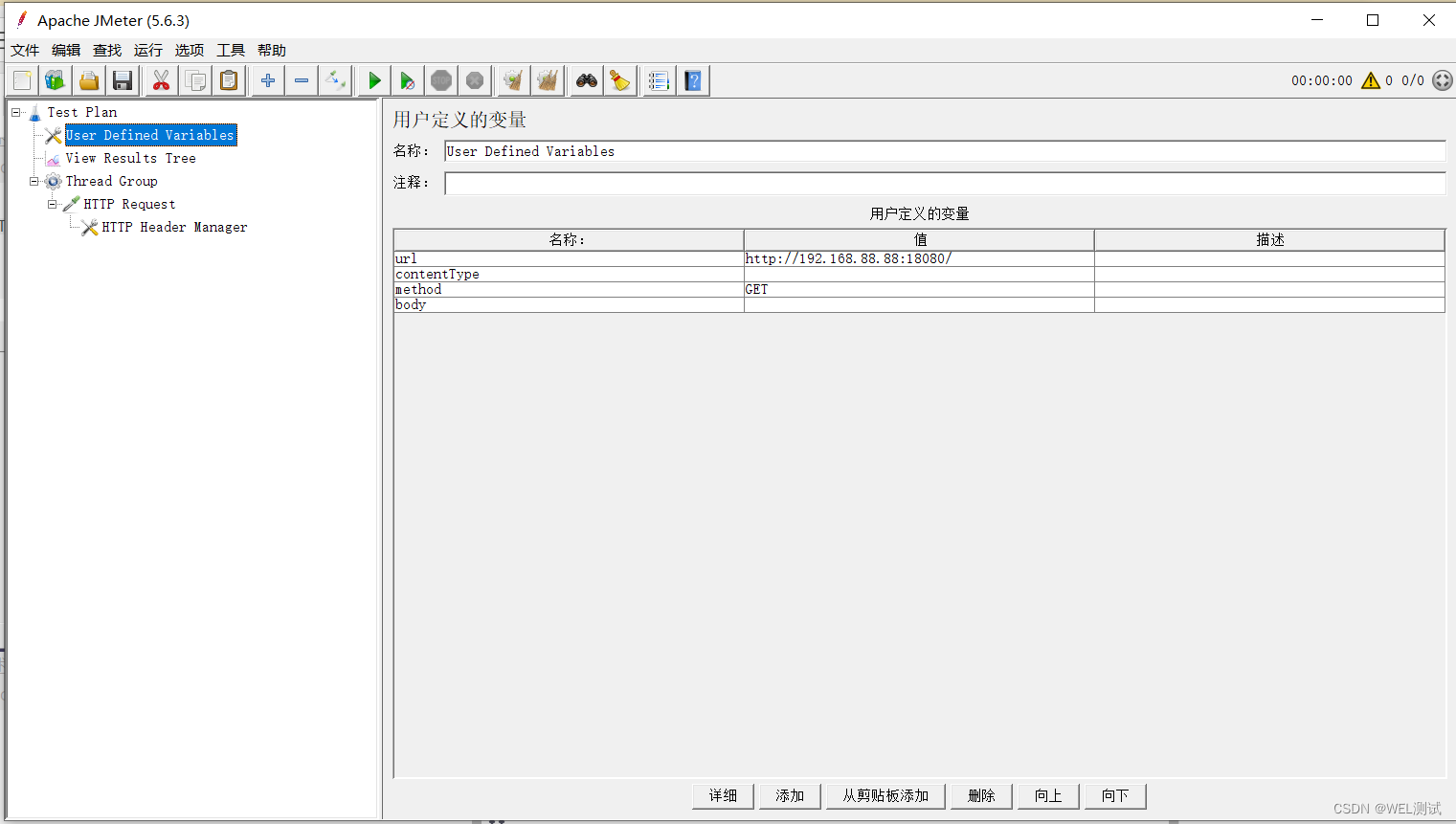1456x824 pixels.
Task: Open the Templates icon in toolbar
Action: (x=56, y=80)
